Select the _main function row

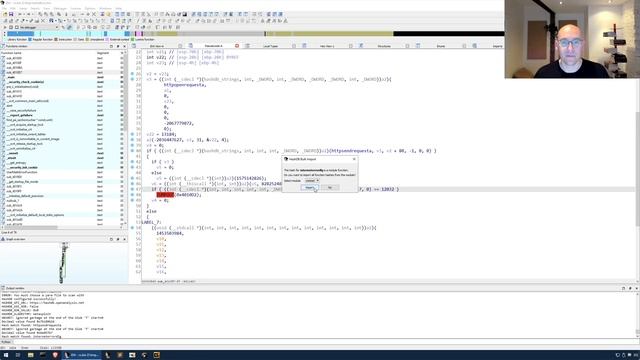(63, 77)
